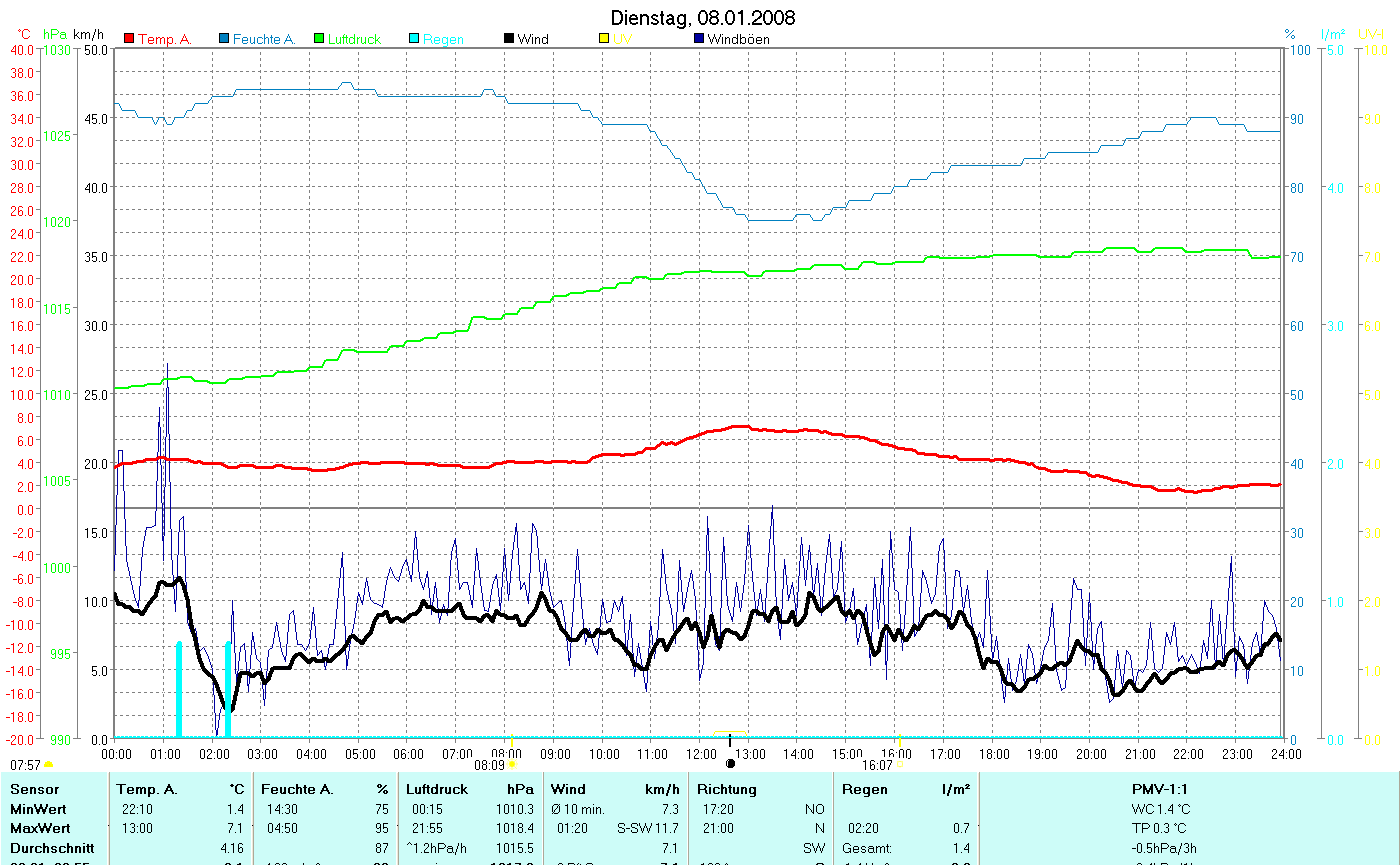Click the 12:00 label on time axis
This screenshot has width=1400, height=865.
point(702,753)
